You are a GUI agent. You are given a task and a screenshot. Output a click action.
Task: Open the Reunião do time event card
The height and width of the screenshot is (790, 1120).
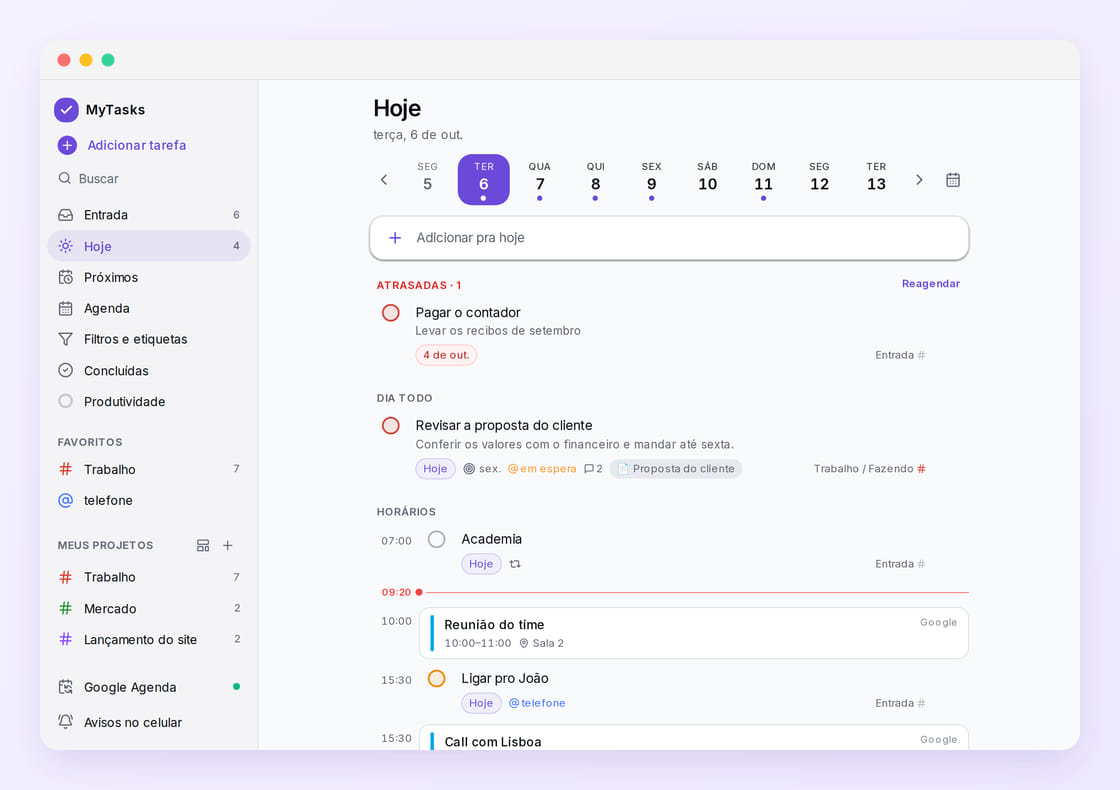(694, 633)
